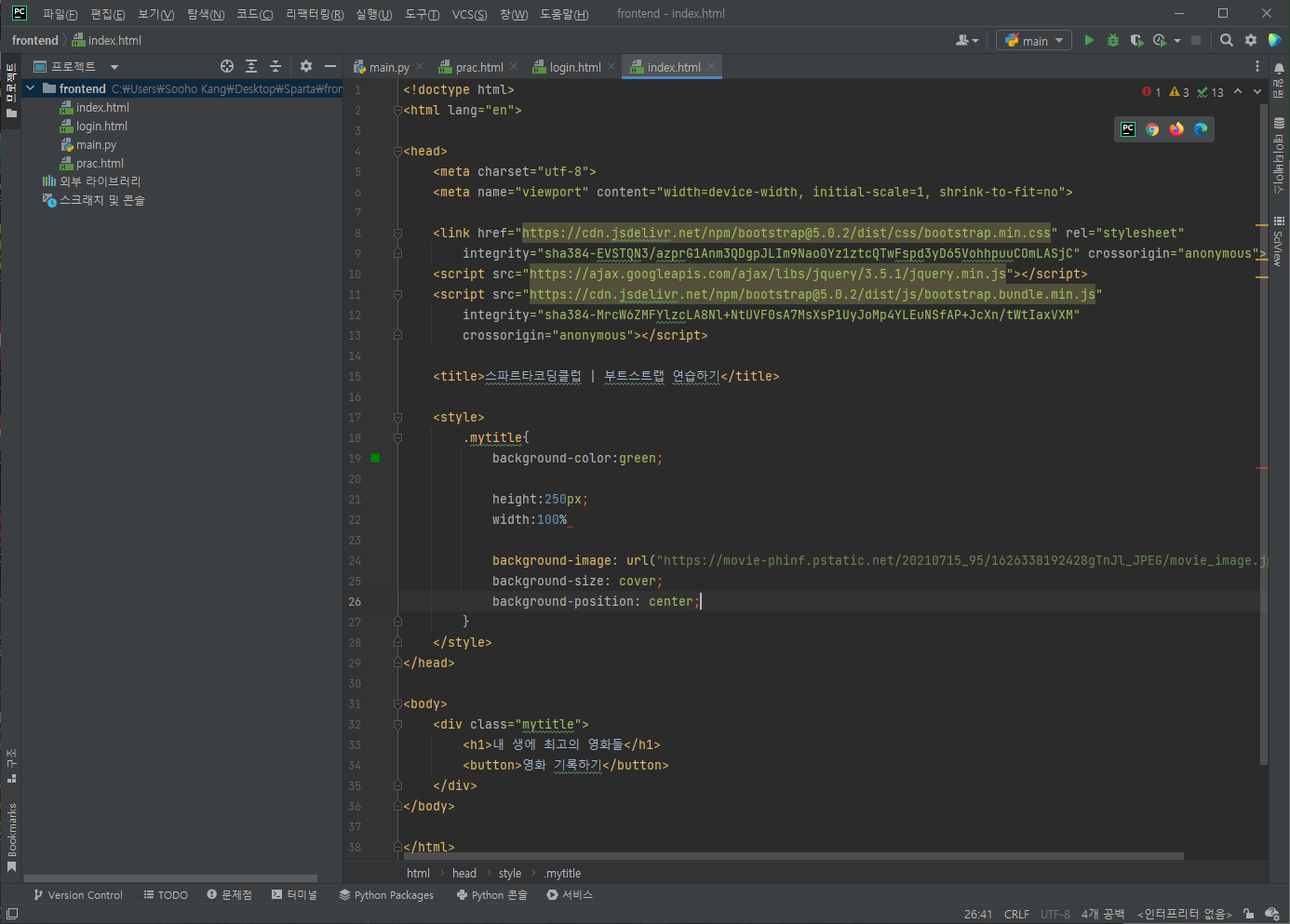The height and width of the screenshot is (924, 1290).
Task: Show the three warnings indicator
Action: (1179, 92)
